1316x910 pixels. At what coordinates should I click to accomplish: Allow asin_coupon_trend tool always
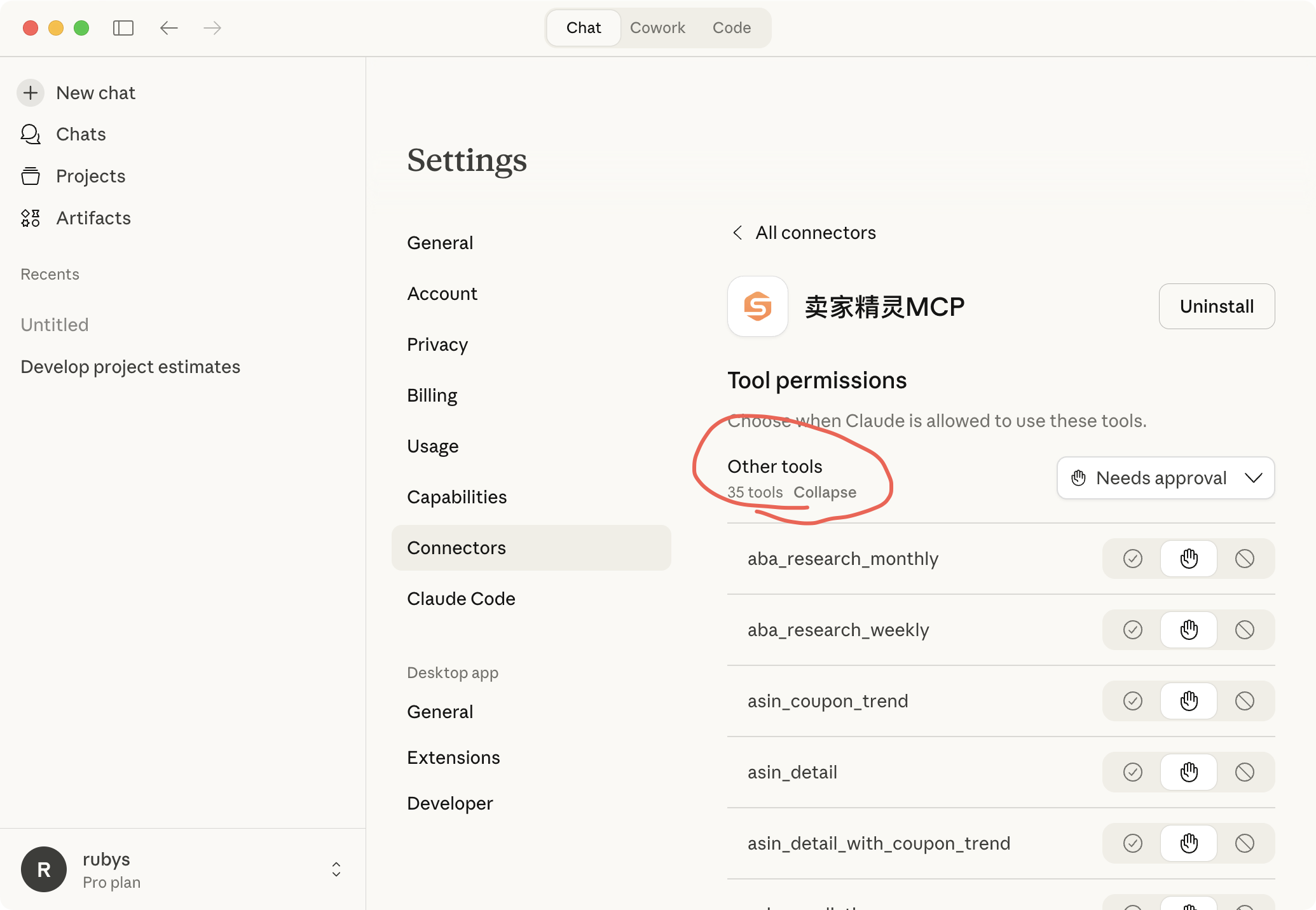point(1132,701)
